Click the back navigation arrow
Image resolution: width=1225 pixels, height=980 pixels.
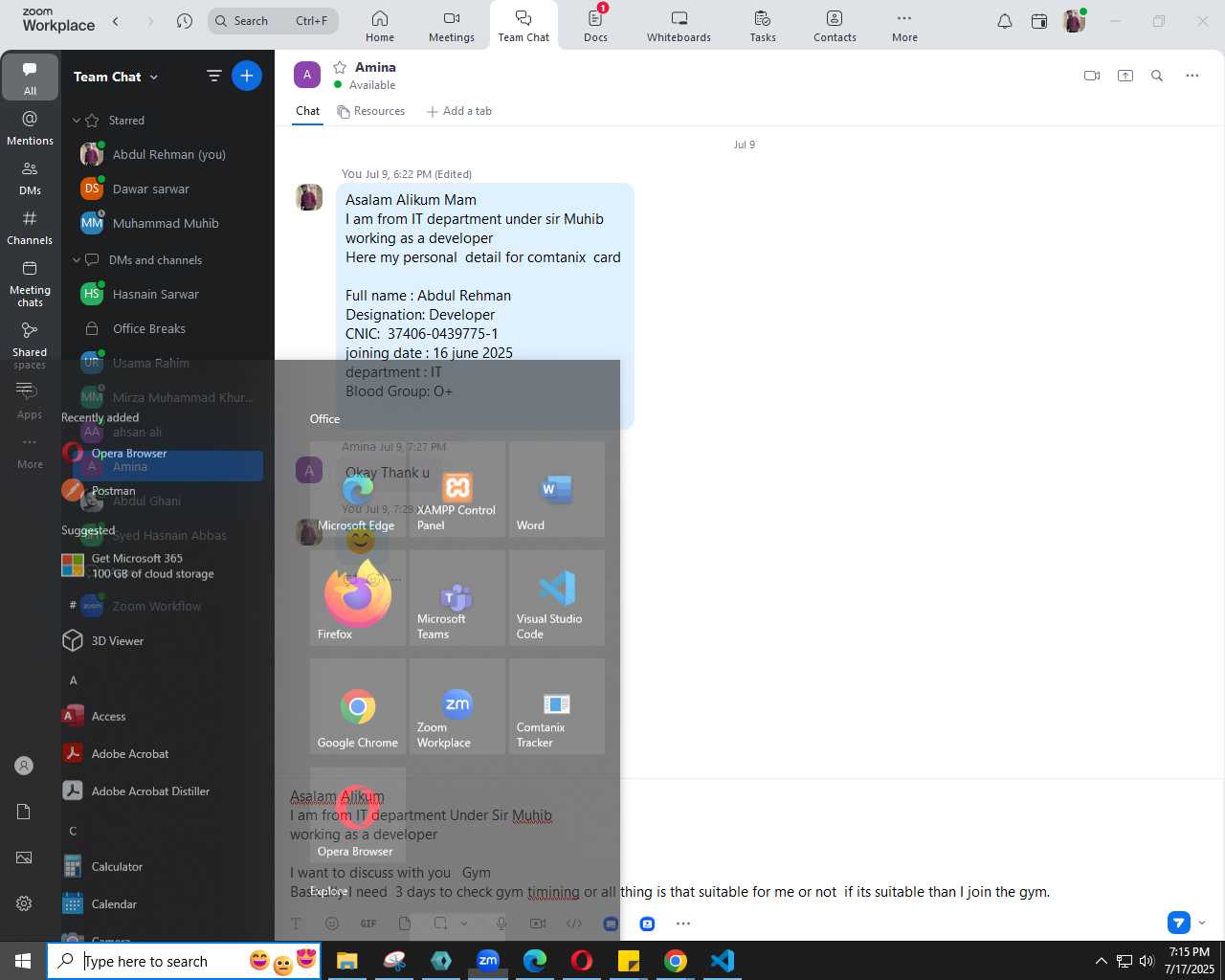(x=116, y=21)
